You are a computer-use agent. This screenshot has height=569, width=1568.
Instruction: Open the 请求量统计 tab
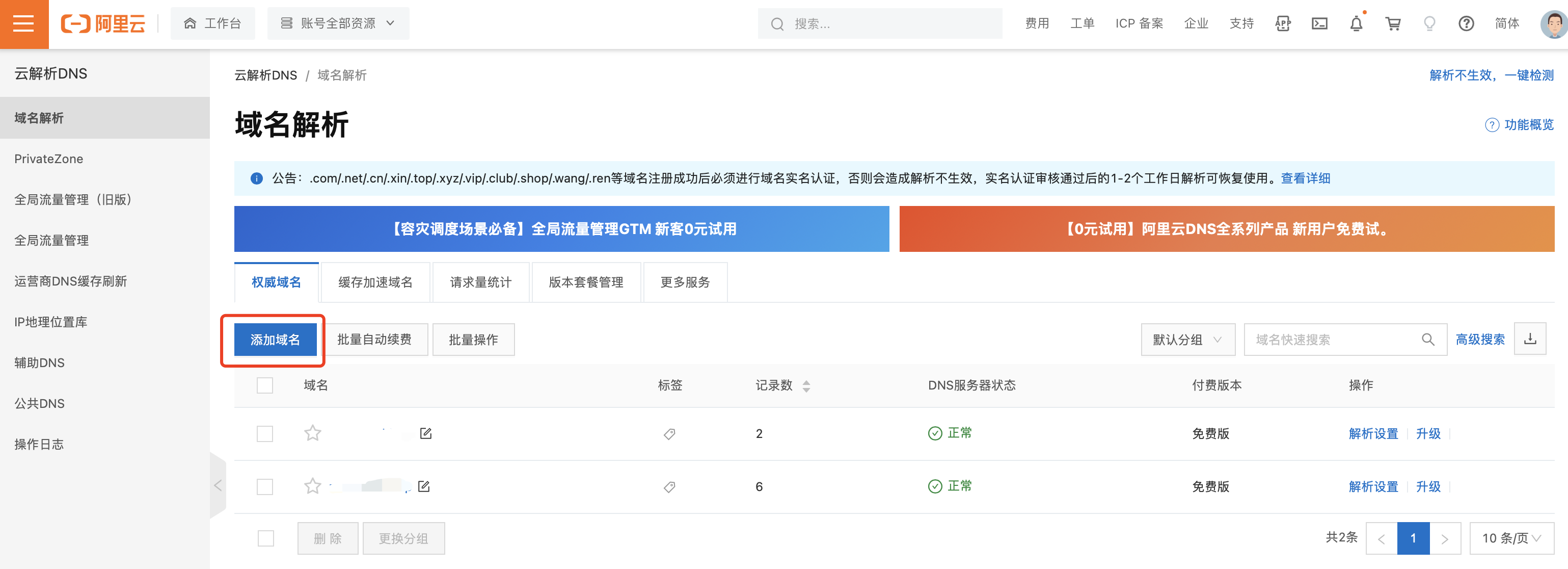coord(480,282)
